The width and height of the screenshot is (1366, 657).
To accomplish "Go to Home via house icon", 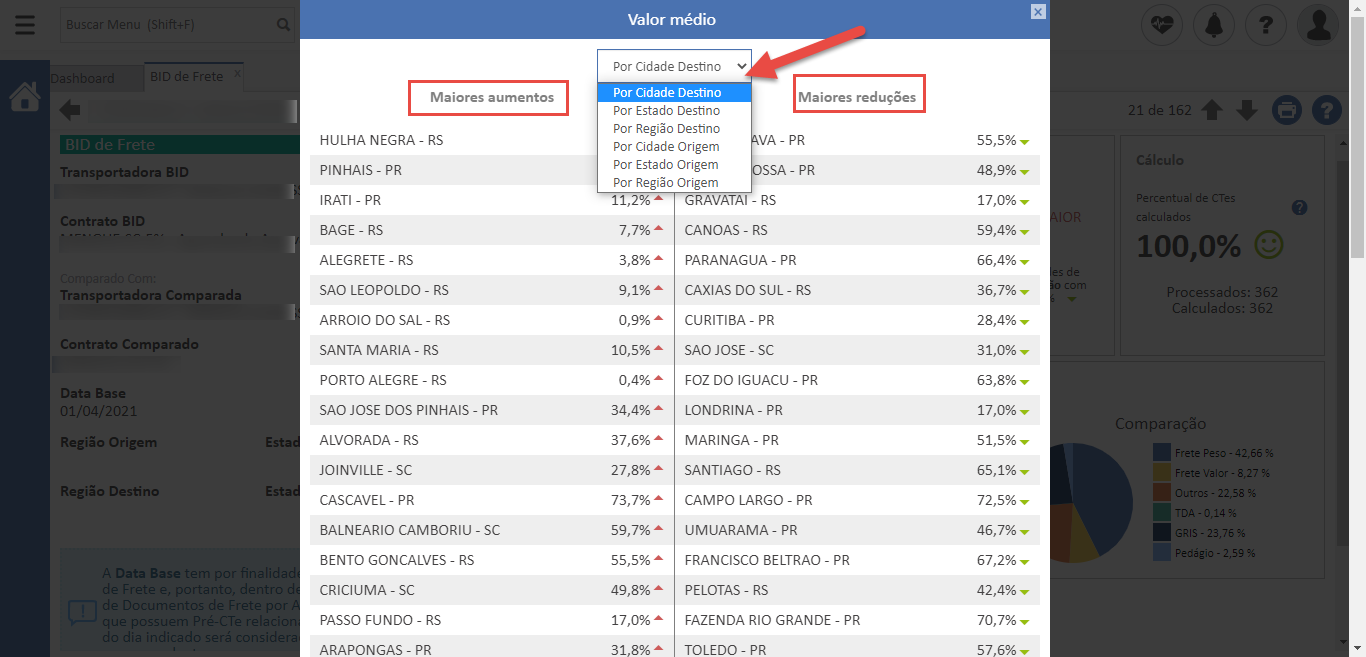I will click(24, 97).
